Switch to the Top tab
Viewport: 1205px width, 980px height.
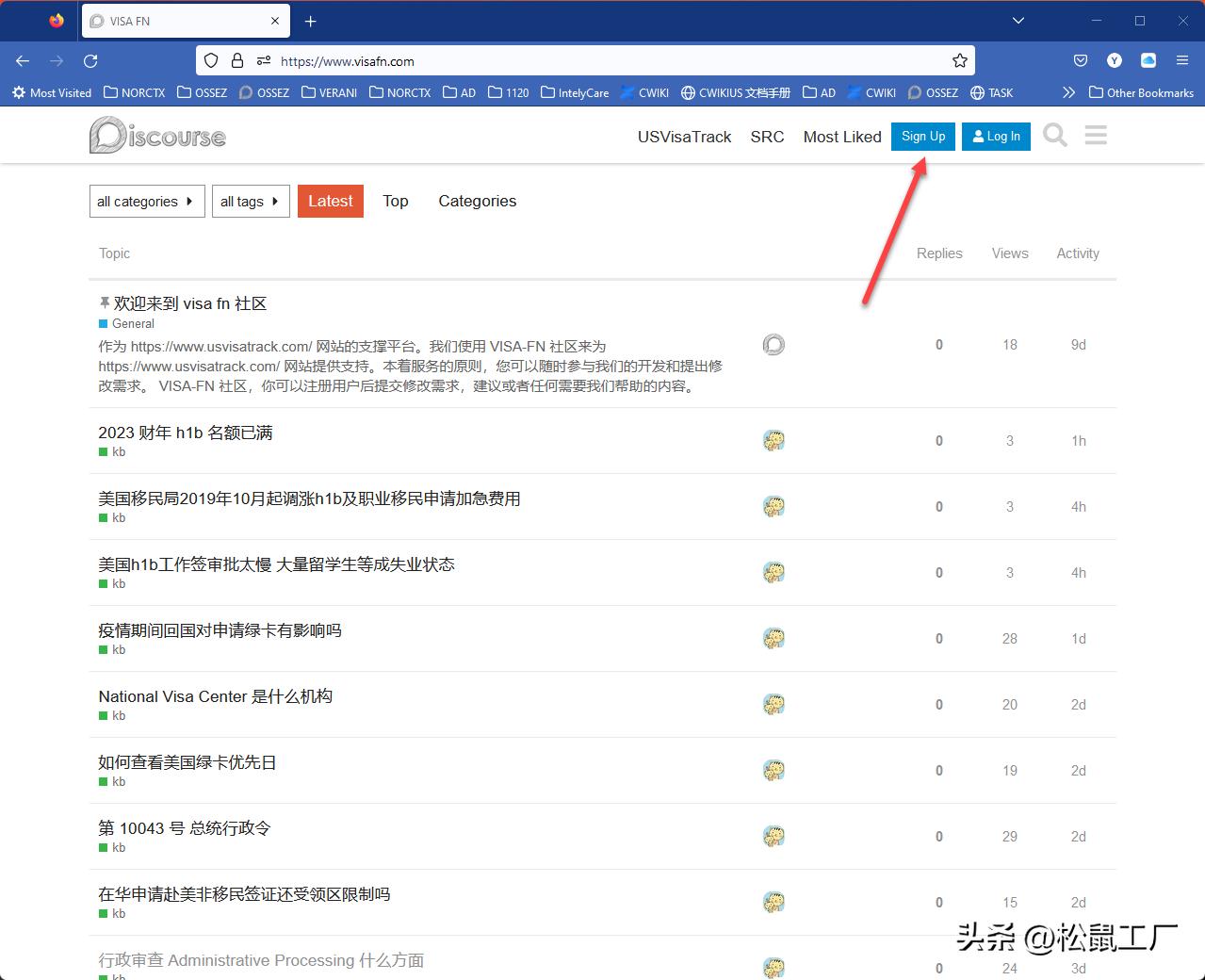coord(395,201)
